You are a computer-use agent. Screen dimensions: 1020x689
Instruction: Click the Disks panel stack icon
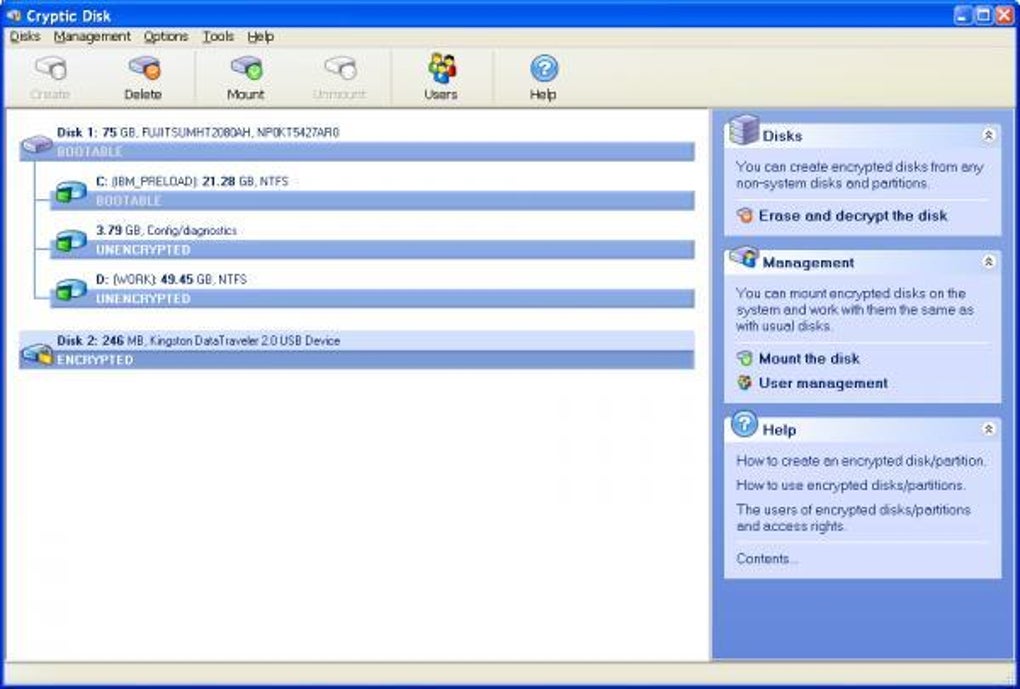744,129
